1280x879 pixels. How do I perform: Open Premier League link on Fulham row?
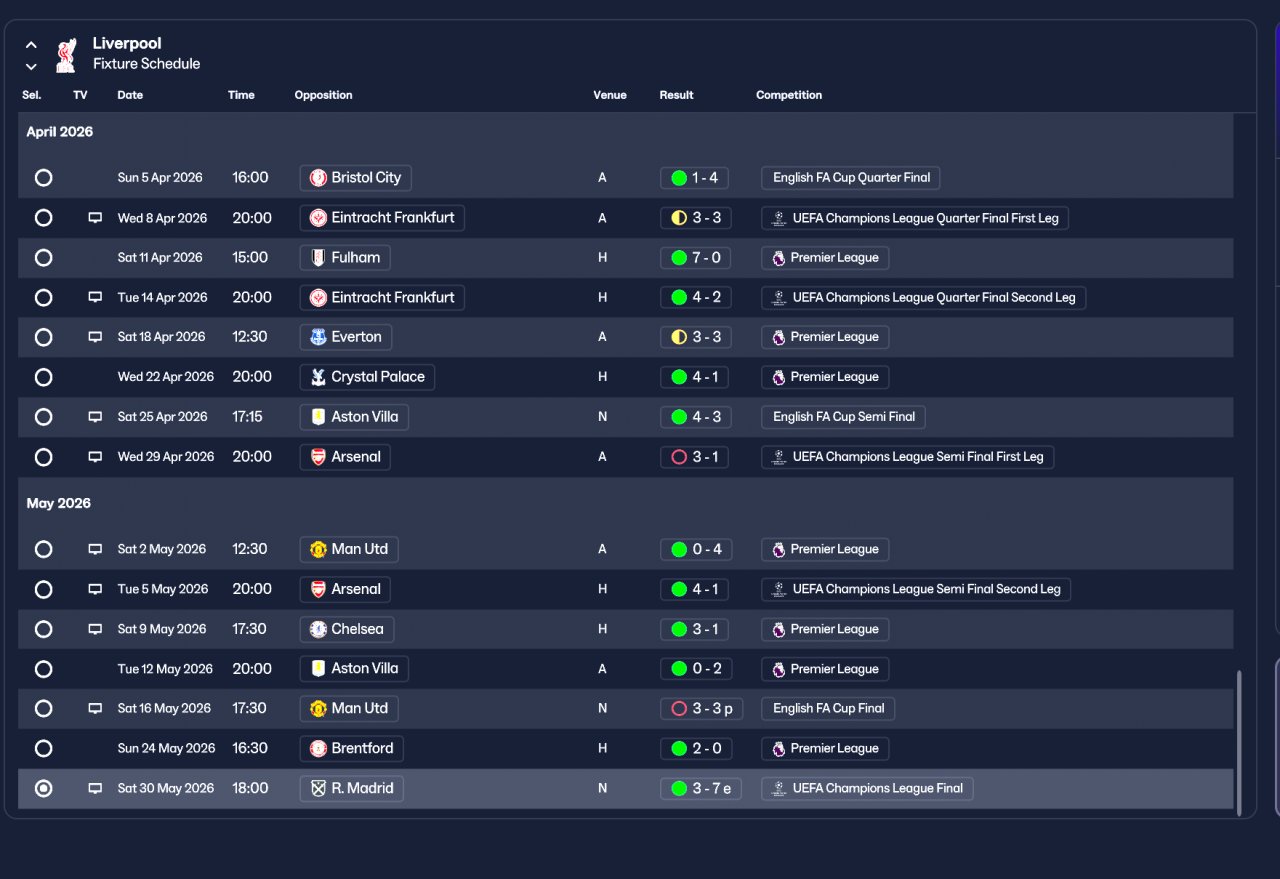coord(825,257)
